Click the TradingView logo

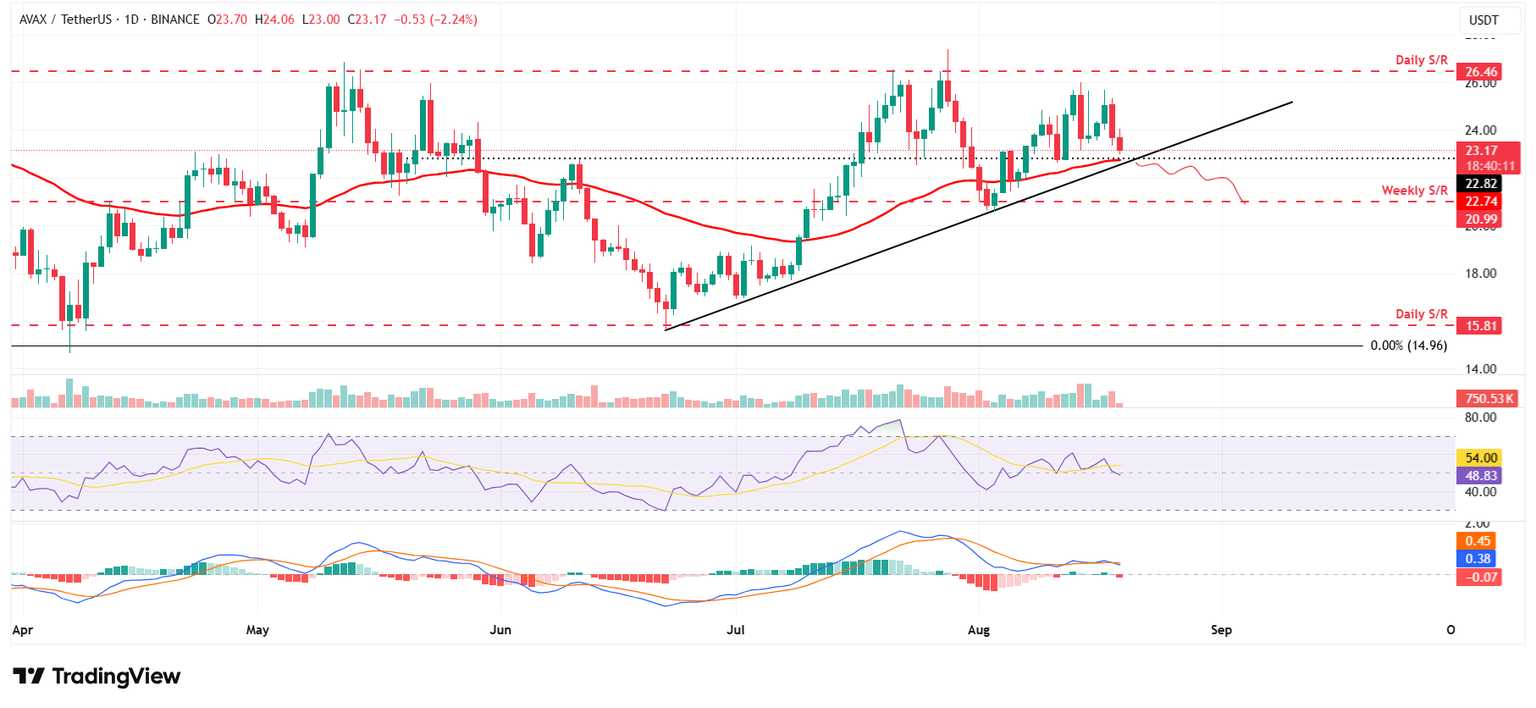[x=94, y=676]
